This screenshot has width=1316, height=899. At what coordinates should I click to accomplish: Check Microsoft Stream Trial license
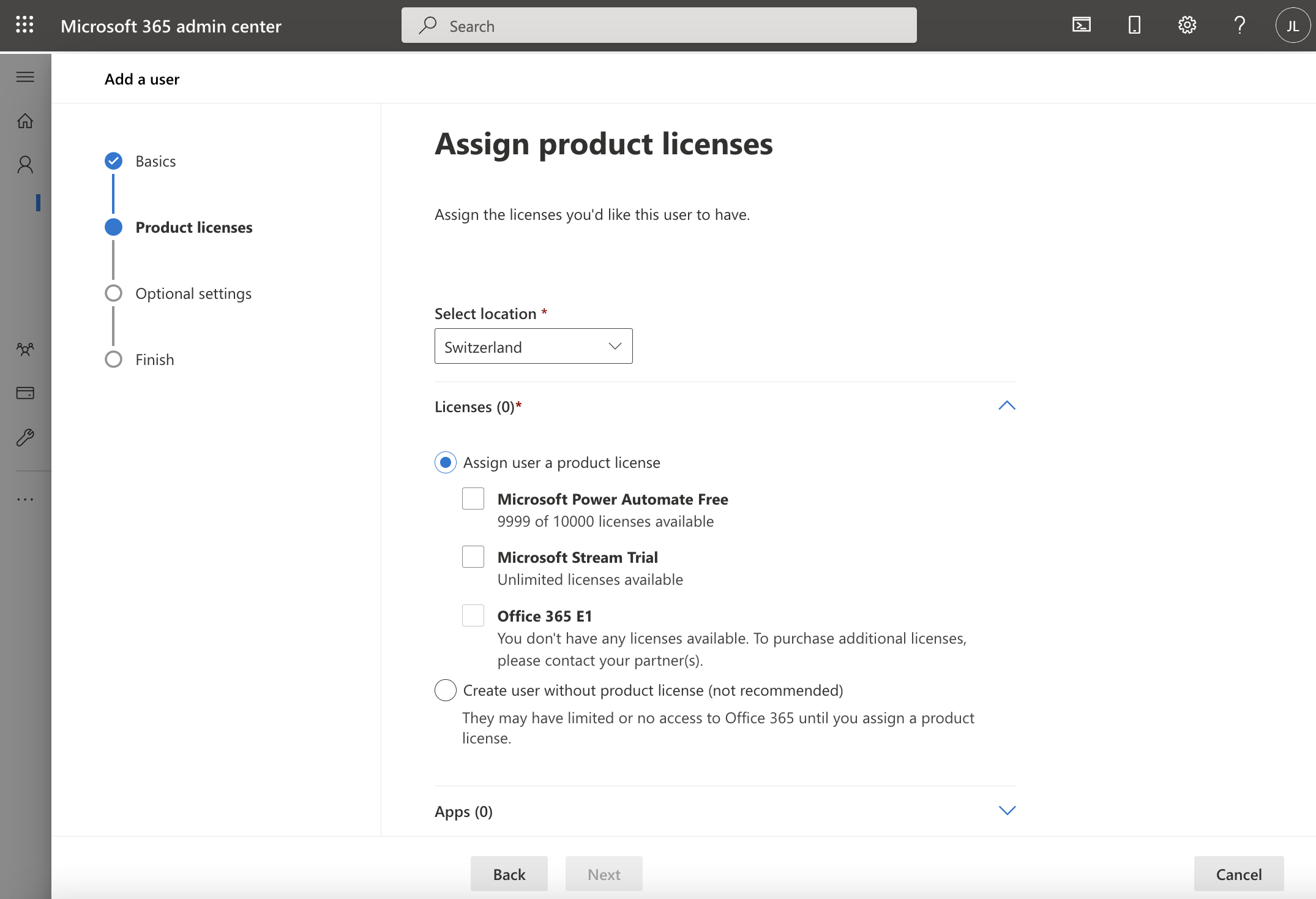tap(473, 557)
